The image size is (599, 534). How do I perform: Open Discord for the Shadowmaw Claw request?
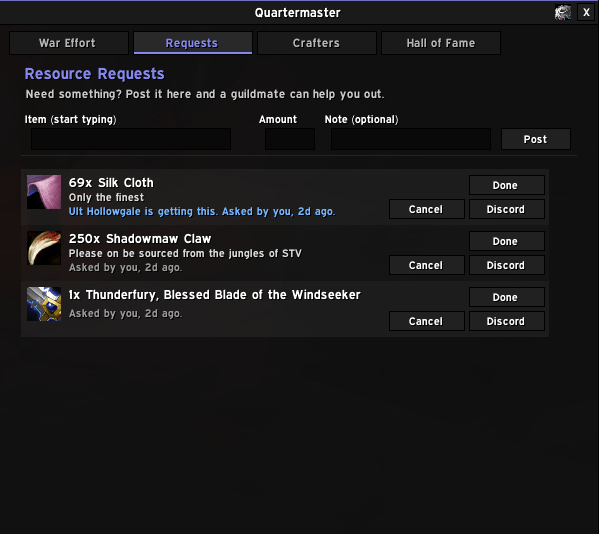(507, 265)
